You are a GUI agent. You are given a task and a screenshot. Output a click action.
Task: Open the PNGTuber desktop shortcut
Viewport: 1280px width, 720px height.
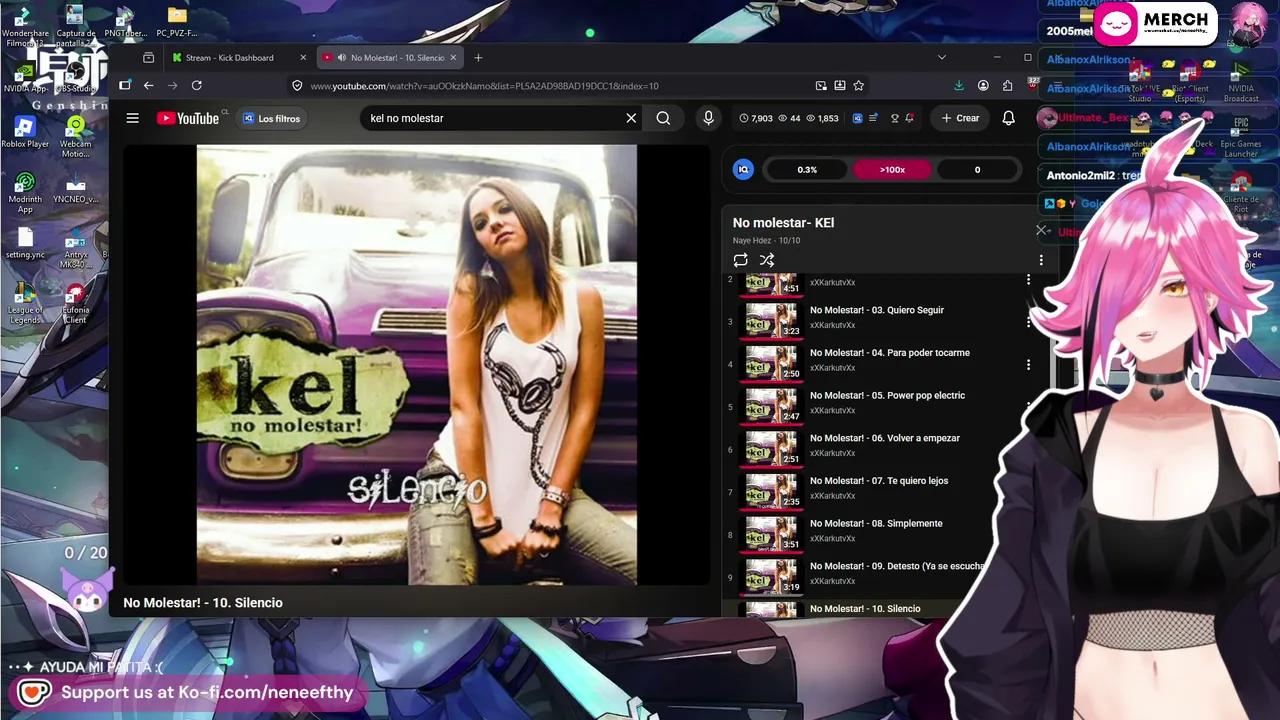[125, 22]
